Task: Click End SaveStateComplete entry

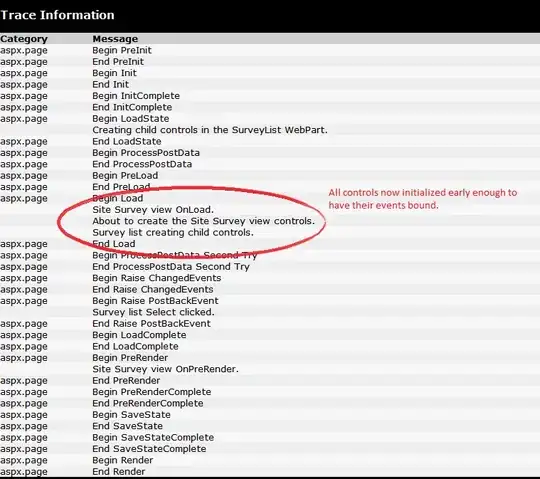Action: [149, 449]
